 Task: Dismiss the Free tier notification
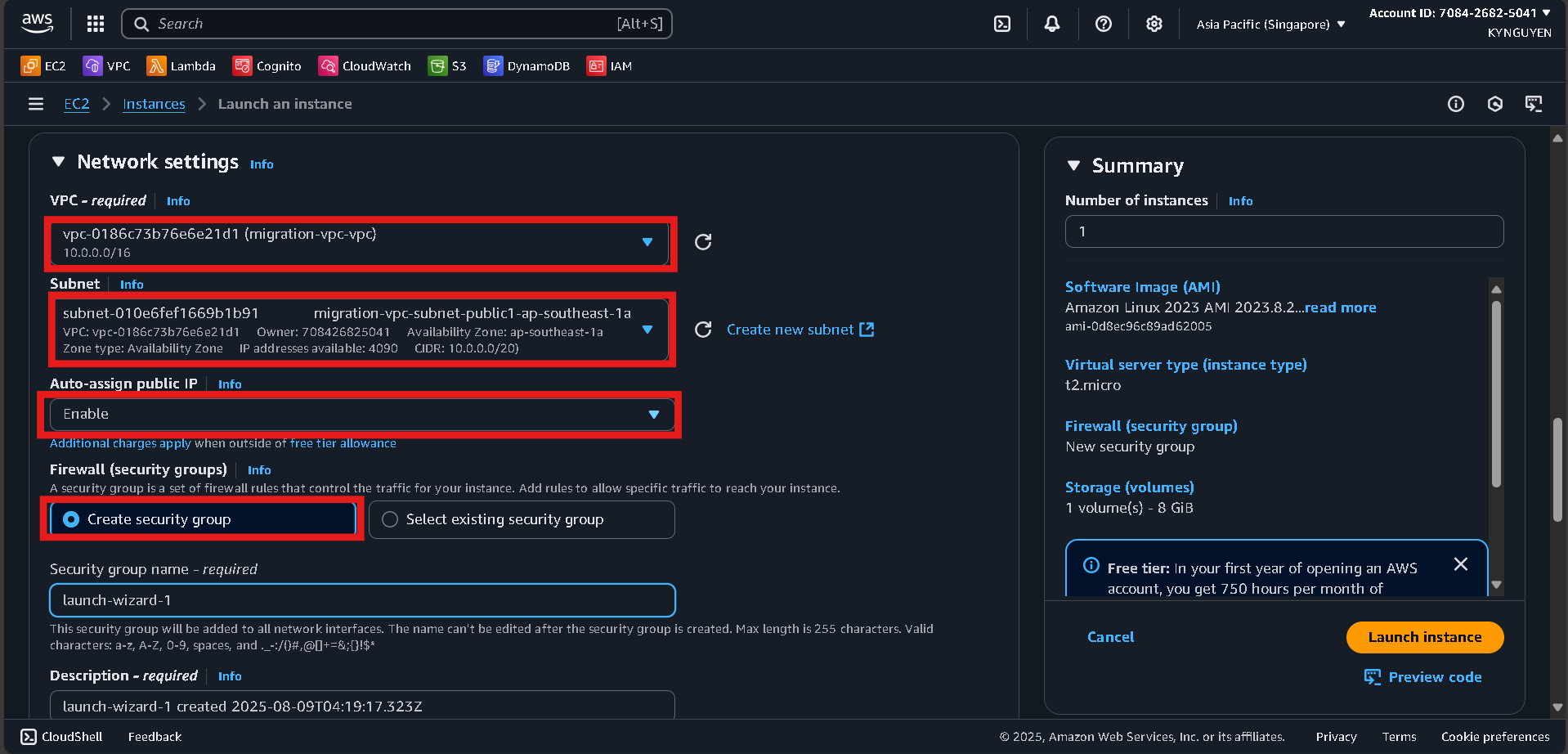(1461, 564)
